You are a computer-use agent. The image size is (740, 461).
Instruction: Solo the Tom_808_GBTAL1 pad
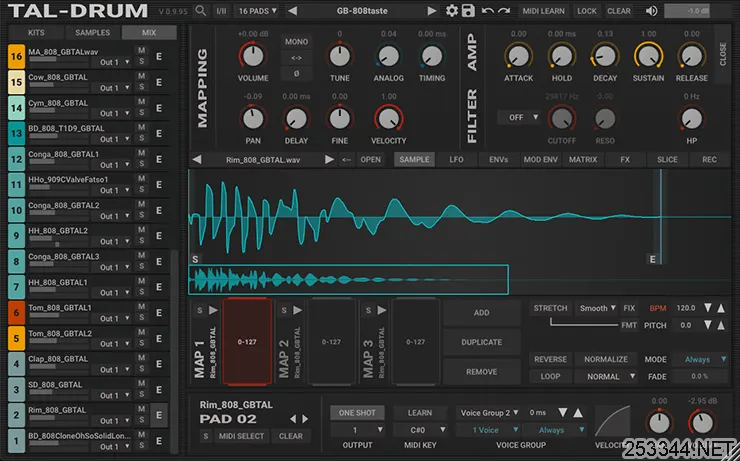141,318
